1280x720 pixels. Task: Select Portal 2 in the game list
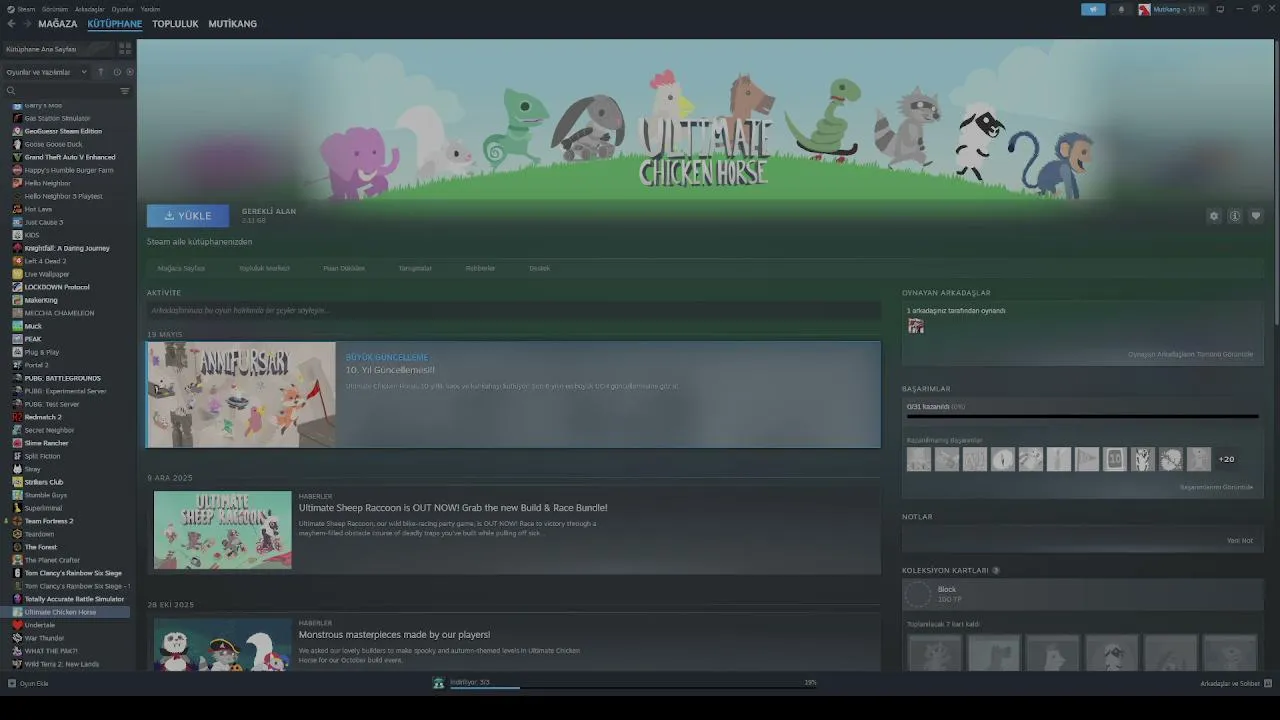(36, 365)
